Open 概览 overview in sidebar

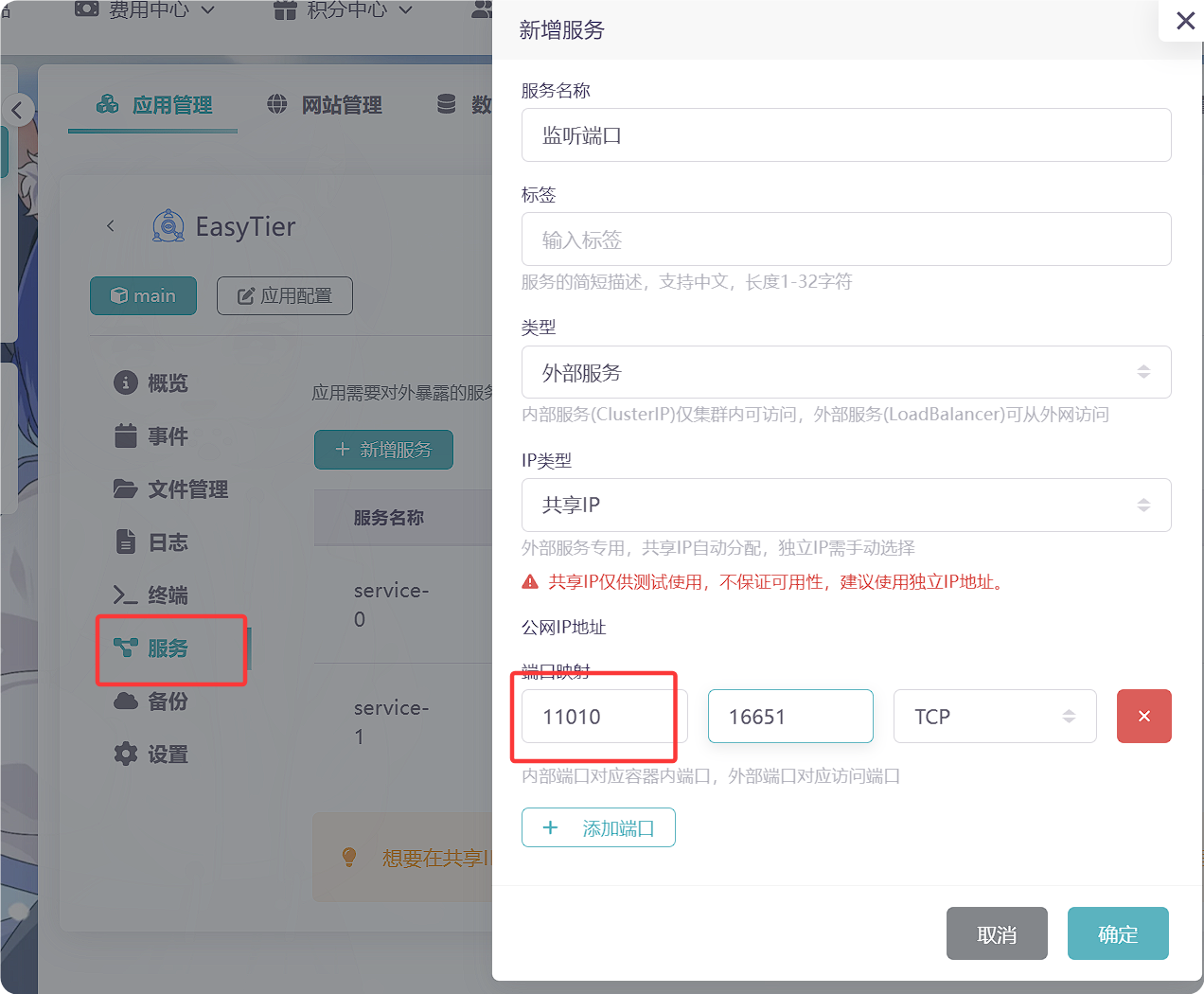(151, 383)
